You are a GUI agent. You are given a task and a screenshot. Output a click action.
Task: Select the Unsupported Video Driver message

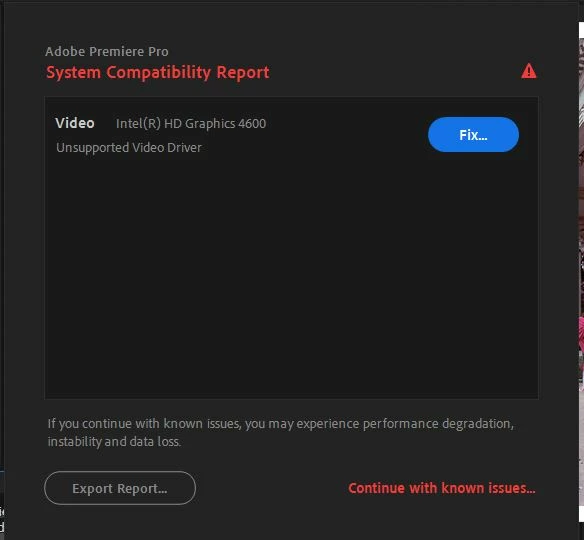[129, 148]
